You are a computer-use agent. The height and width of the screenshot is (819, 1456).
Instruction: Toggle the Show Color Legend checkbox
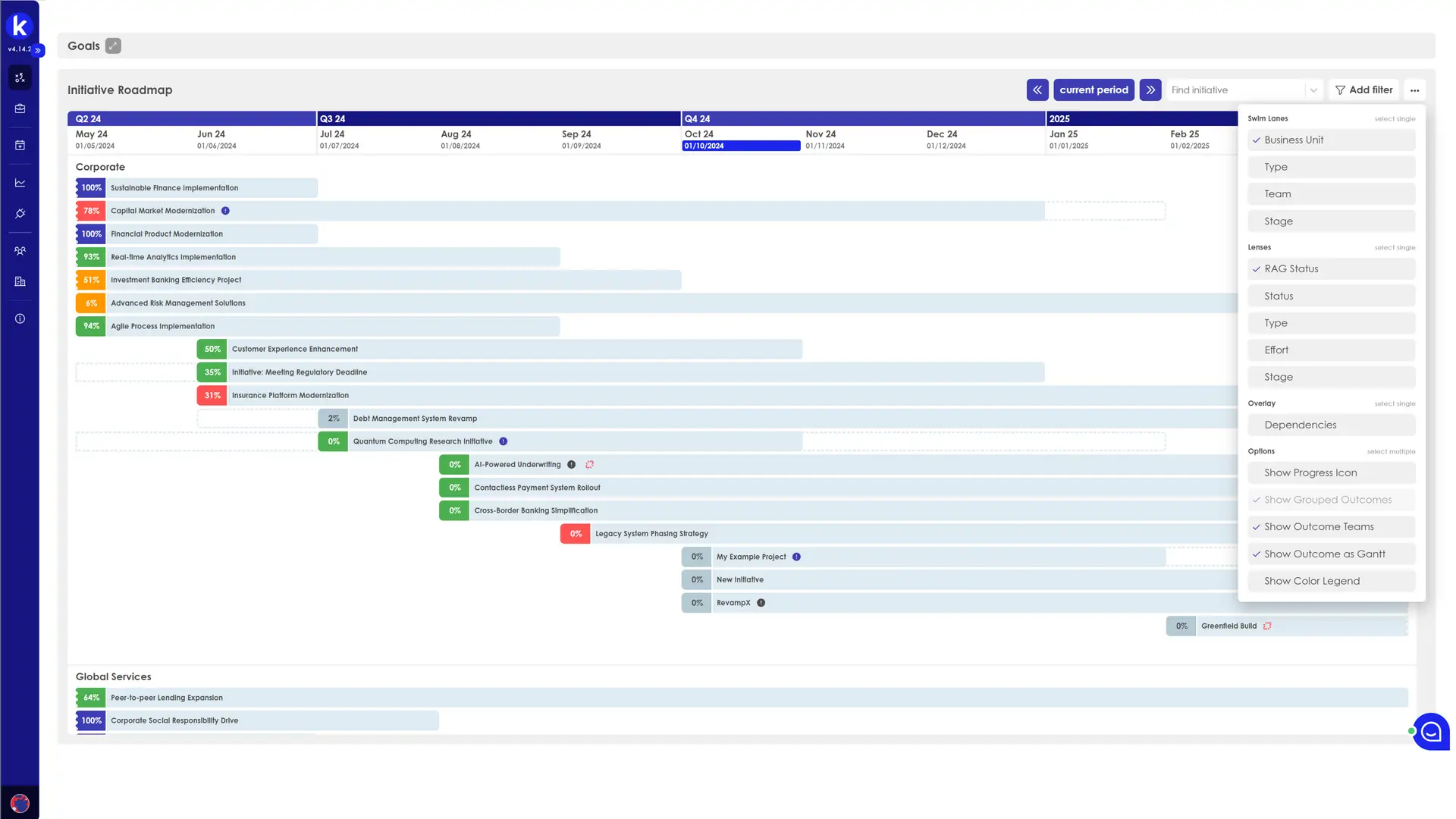click(1312, 580)
